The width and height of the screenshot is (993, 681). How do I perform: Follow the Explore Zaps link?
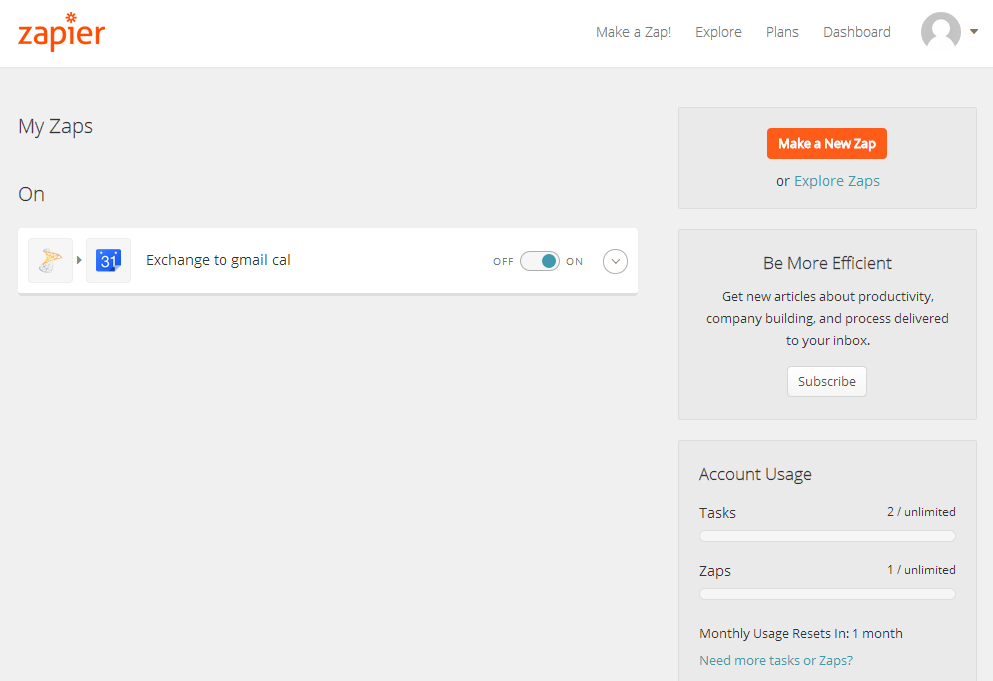coord(837,181)
